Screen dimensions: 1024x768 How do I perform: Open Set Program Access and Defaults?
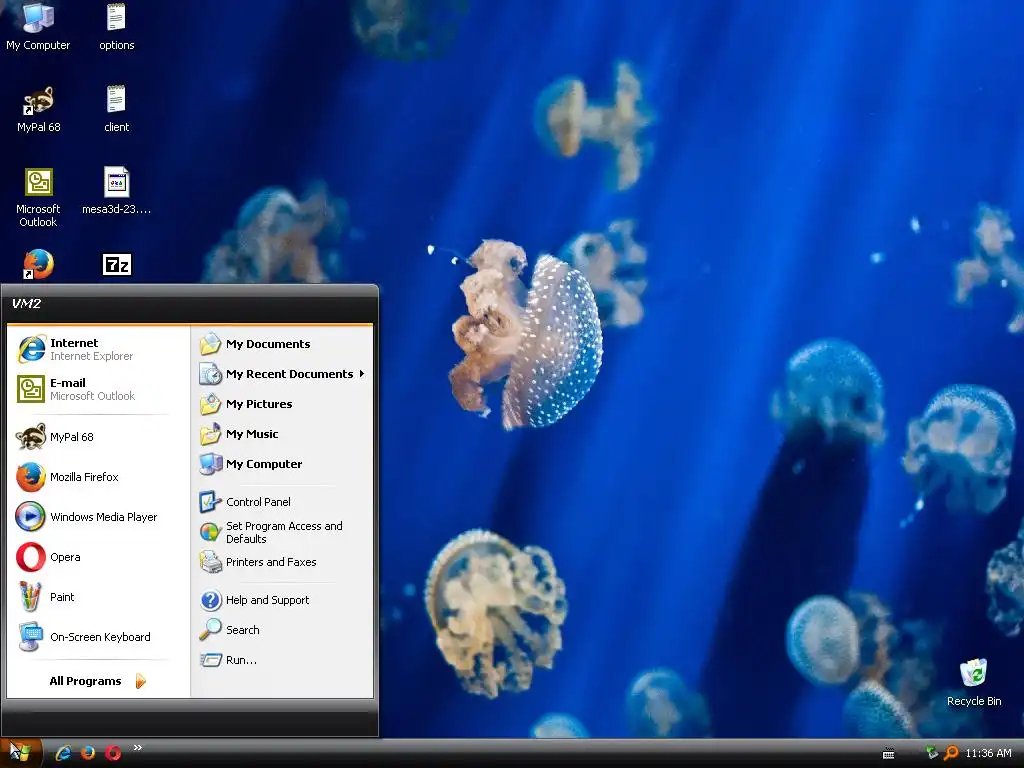point(282,532)
